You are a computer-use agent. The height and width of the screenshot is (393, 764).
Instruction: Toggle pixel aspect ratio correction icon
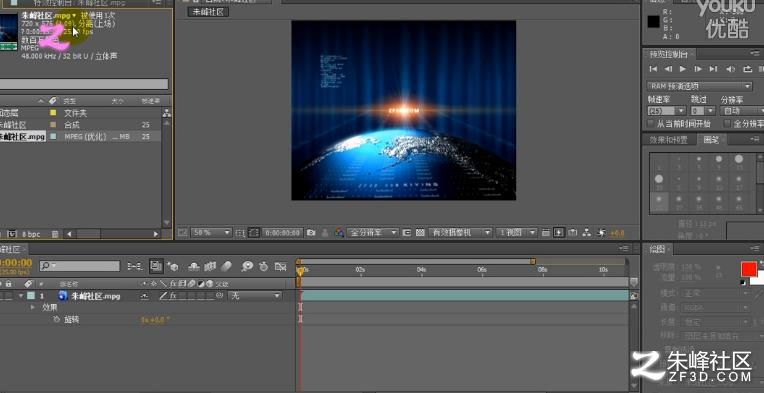pos(546,233)
